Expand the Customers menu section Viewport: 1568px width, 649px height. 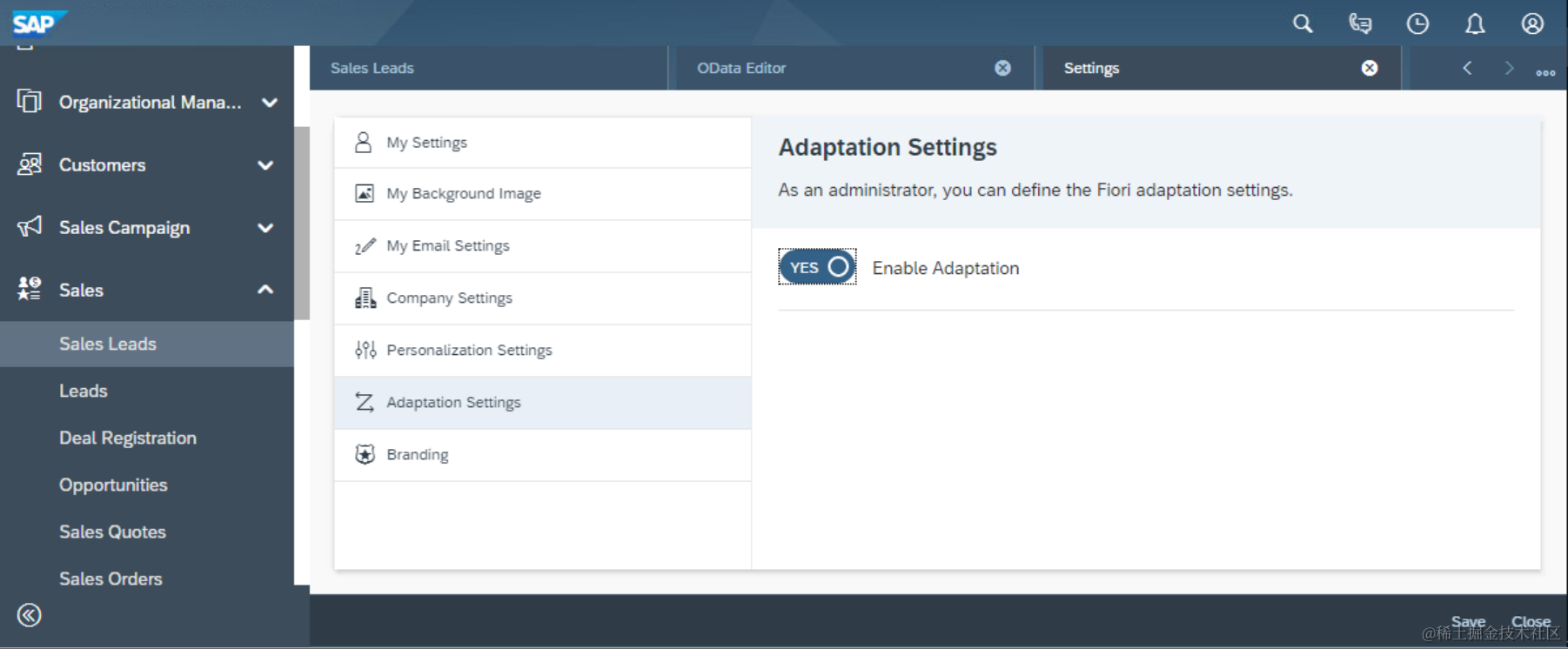click(x=265, y=165)
